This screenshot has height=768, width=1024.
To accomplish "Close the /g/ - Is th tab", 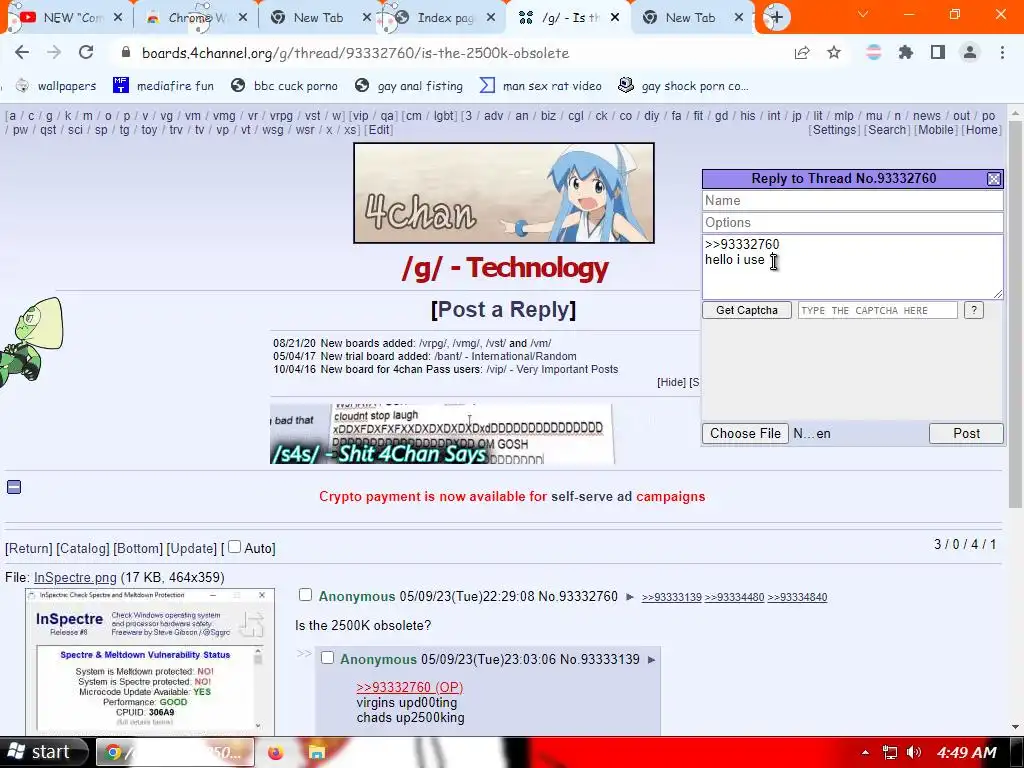I will pyautogui.click(x=615, y=18).
